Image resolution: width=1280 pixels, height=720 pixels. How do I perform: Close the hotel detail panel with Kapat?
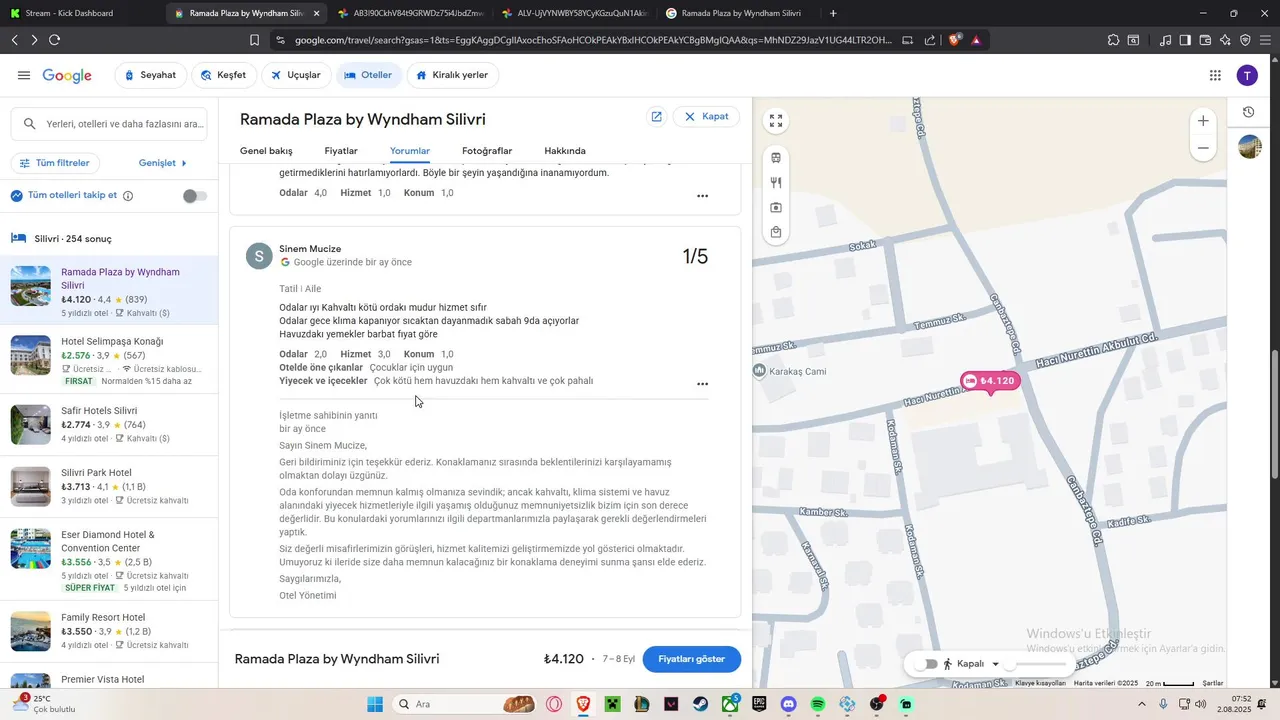coord(707,117)
